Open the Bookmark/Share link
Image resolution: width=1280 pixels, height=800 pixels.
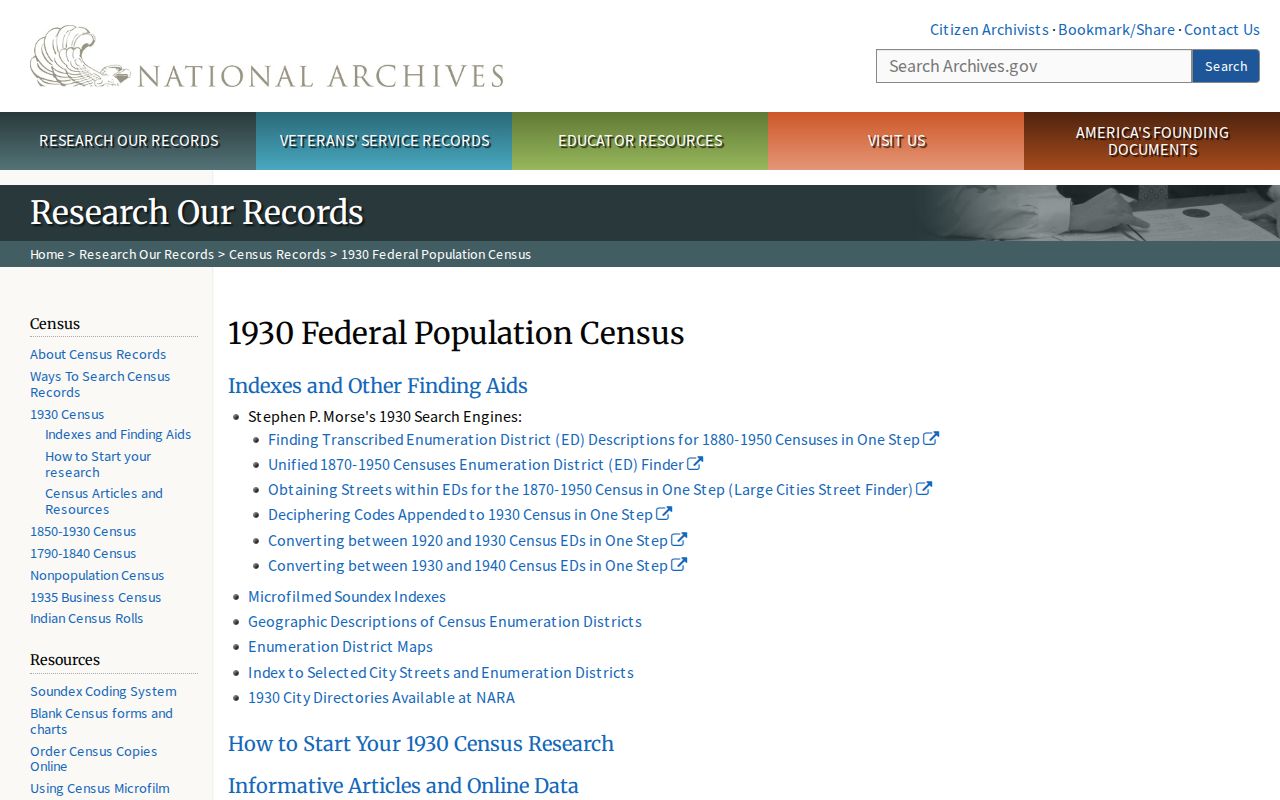pos(1116,29)
